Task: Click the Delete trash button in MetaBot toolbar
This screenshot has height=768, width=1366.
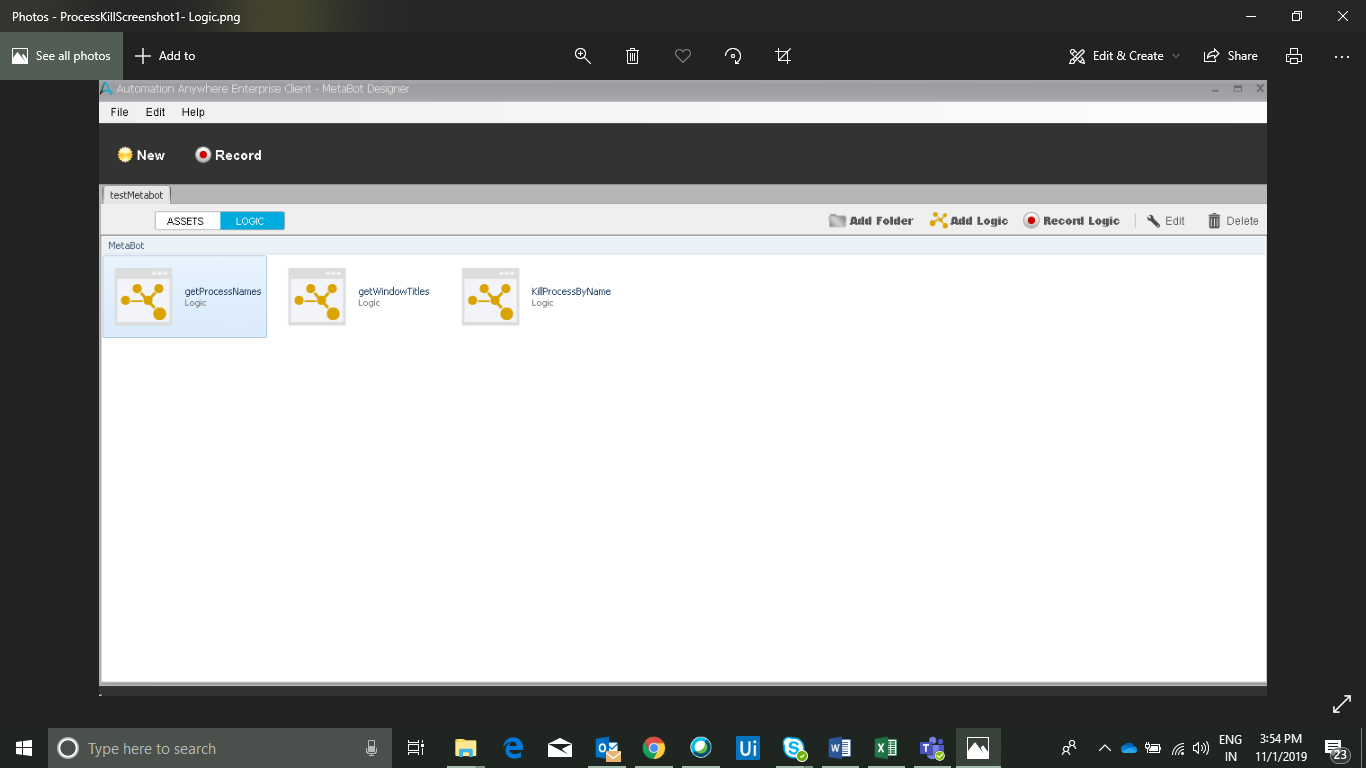Action: tap(1233, 221)
